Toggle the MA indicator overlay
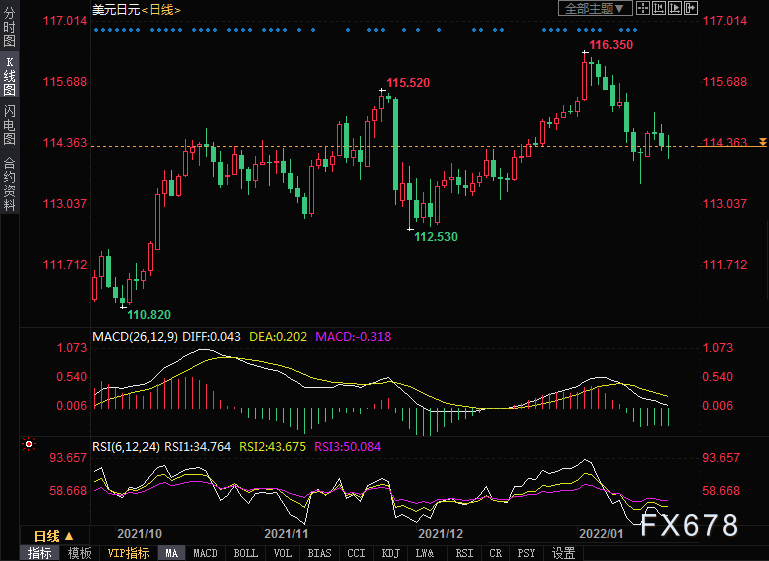769x561 pixels. (171, 553)
